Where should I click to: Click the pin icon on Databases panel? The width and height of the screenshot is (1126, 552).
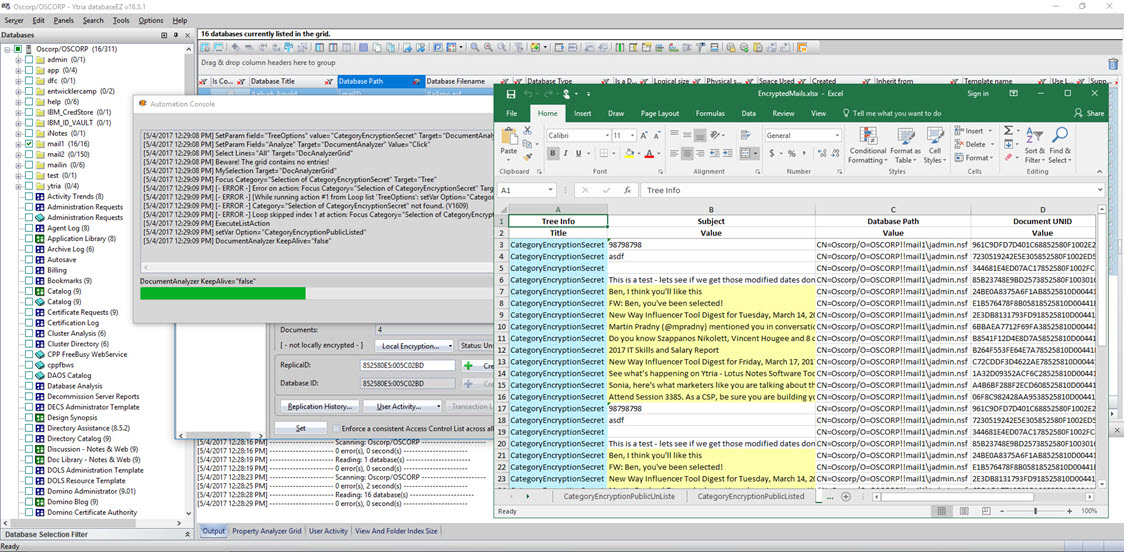(x=175, y=34)
